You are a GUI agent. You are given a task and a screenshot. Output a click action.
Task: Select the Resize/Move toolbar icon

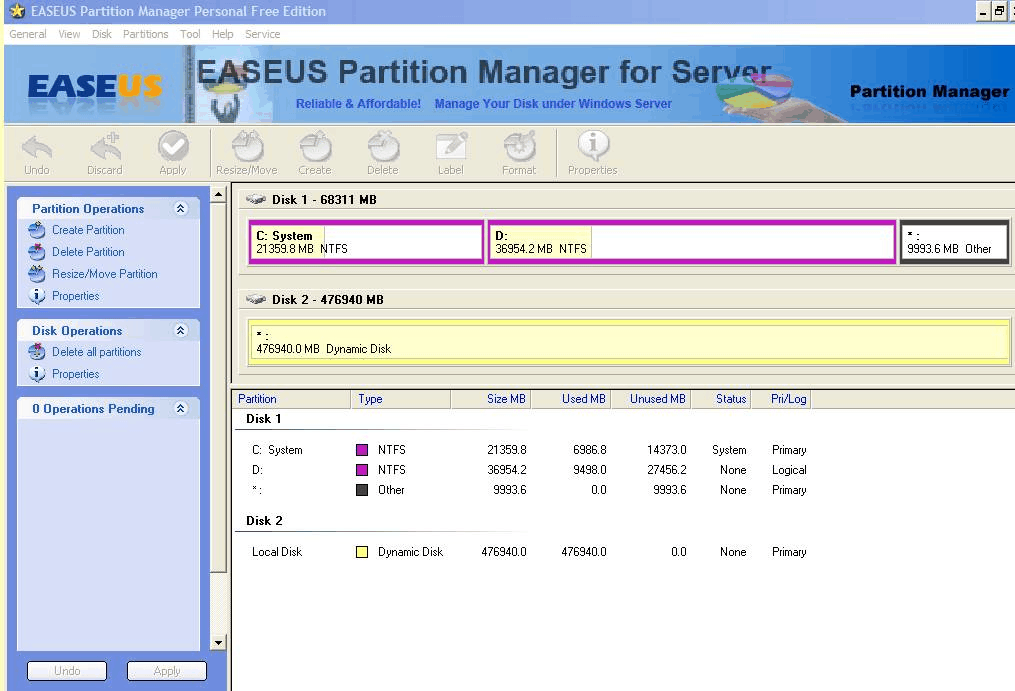pyautogui.click(x=247, y=146)
